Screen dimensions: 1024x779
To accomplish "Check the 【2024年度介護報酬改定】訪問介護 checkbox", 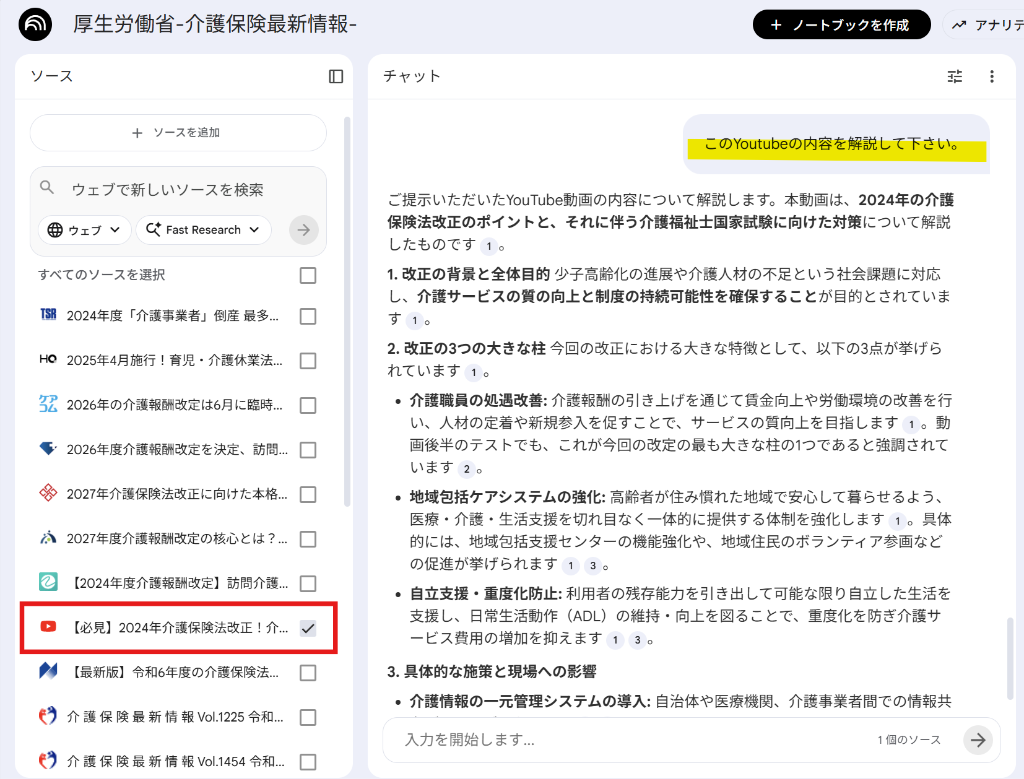I will (x=308, y=583).
